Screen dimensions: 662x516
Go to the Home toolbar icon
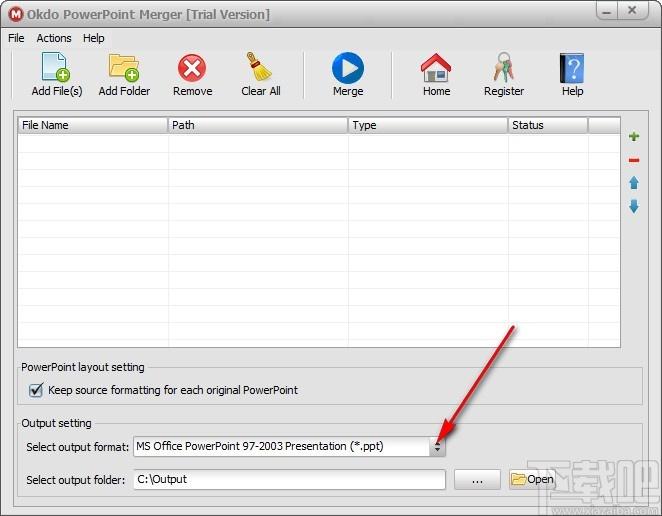click(x=436, y=68)
